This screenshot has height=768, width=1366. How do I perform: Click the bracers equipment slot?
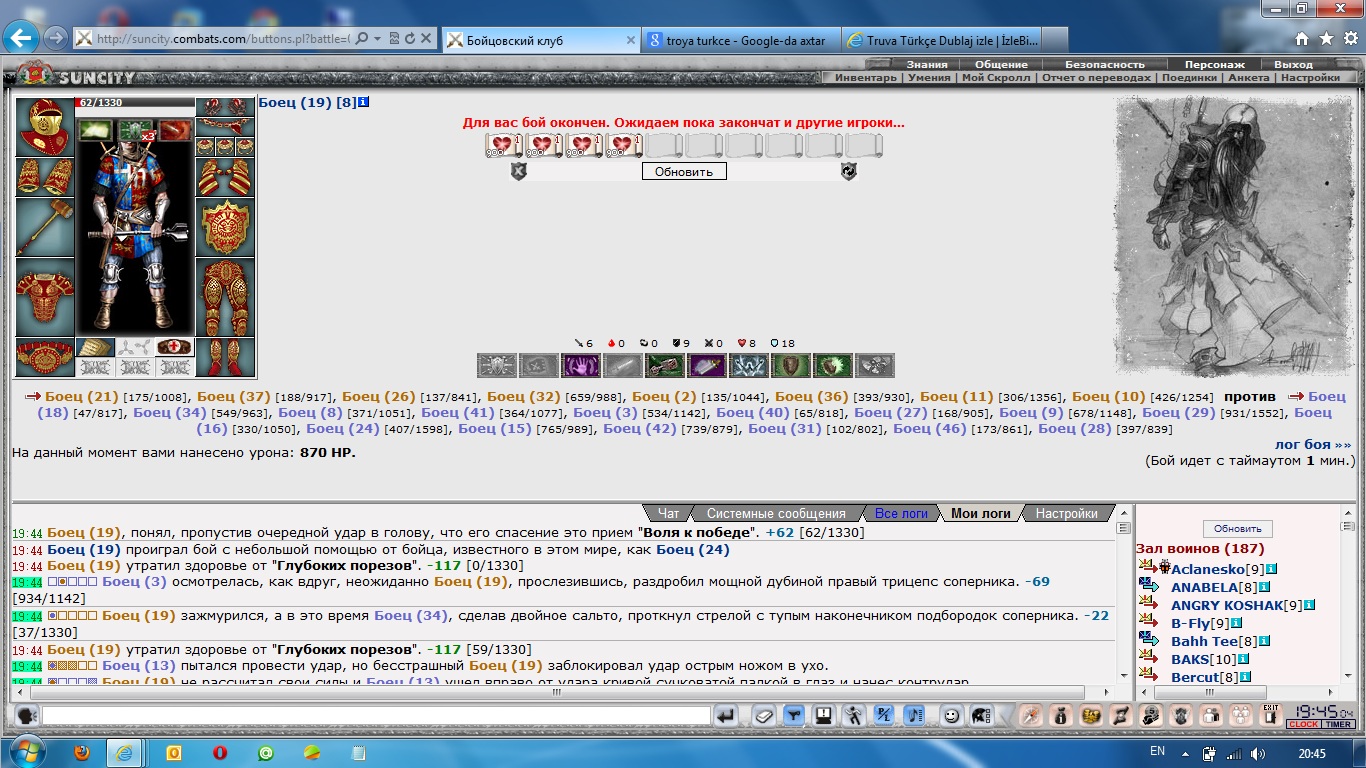coord(45,177)
